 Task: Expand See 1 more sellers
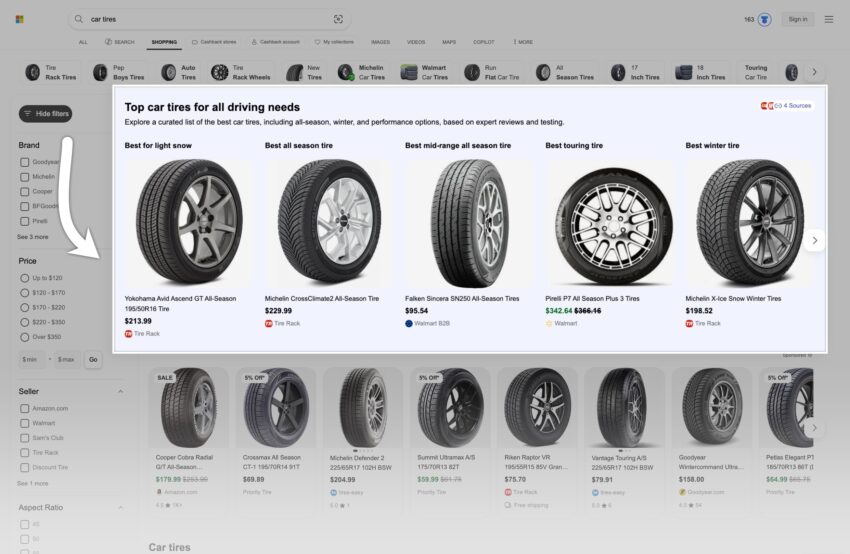tap(33, 484)
